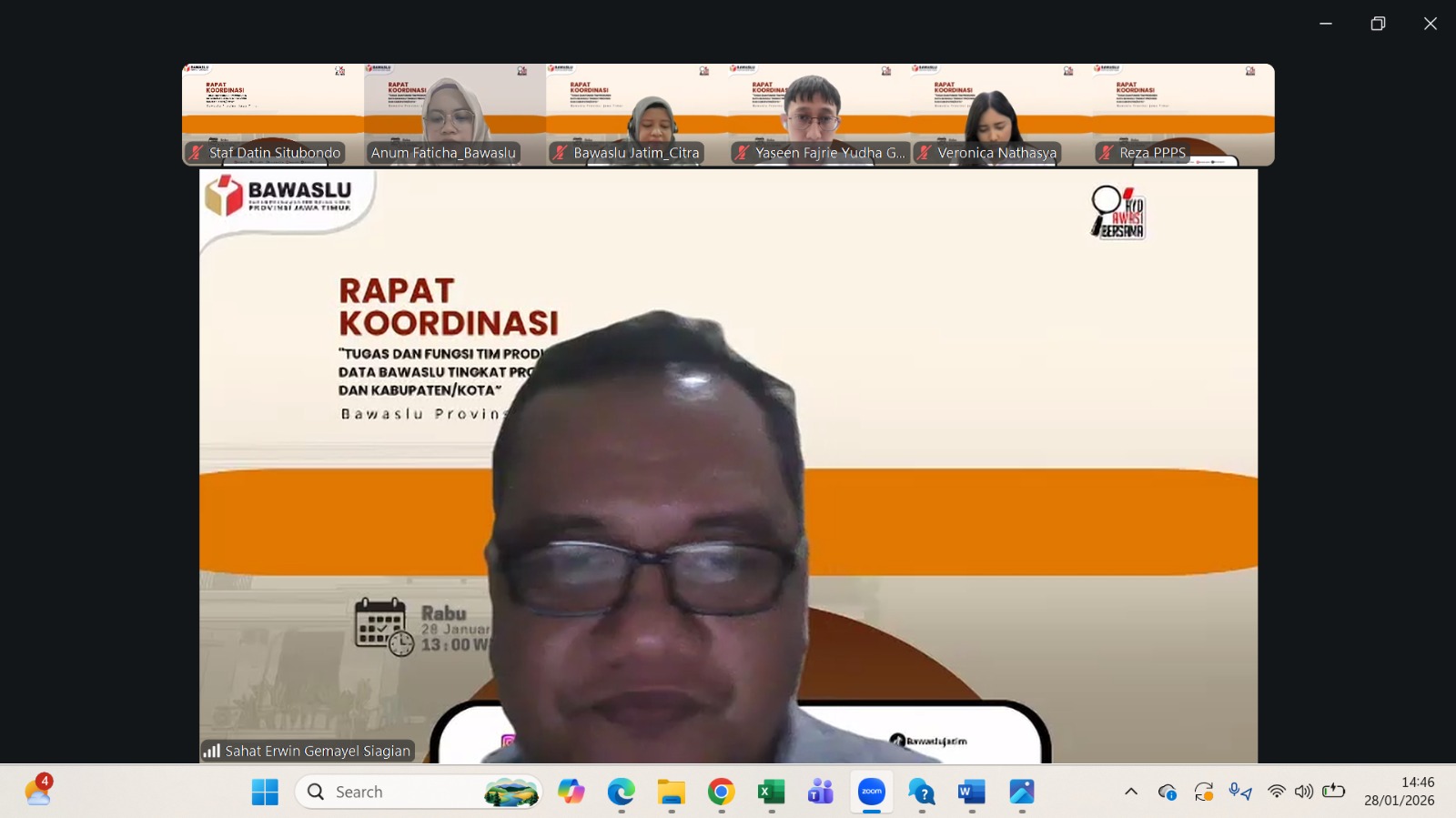Click the name label "Yaseen Fajrie Yudha G..."

(831, 153)
